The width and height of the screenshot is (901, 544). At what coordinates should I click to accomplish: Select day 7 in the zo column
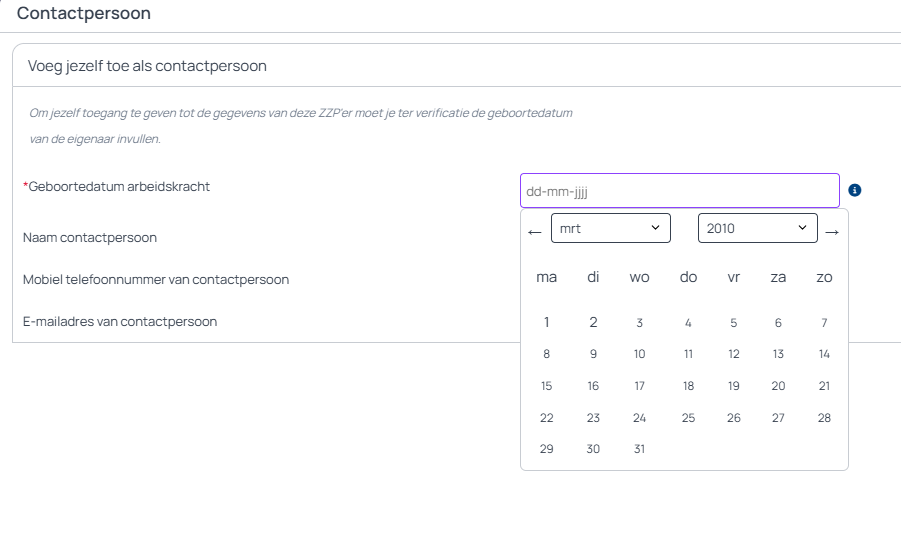[x=824, y=323]
